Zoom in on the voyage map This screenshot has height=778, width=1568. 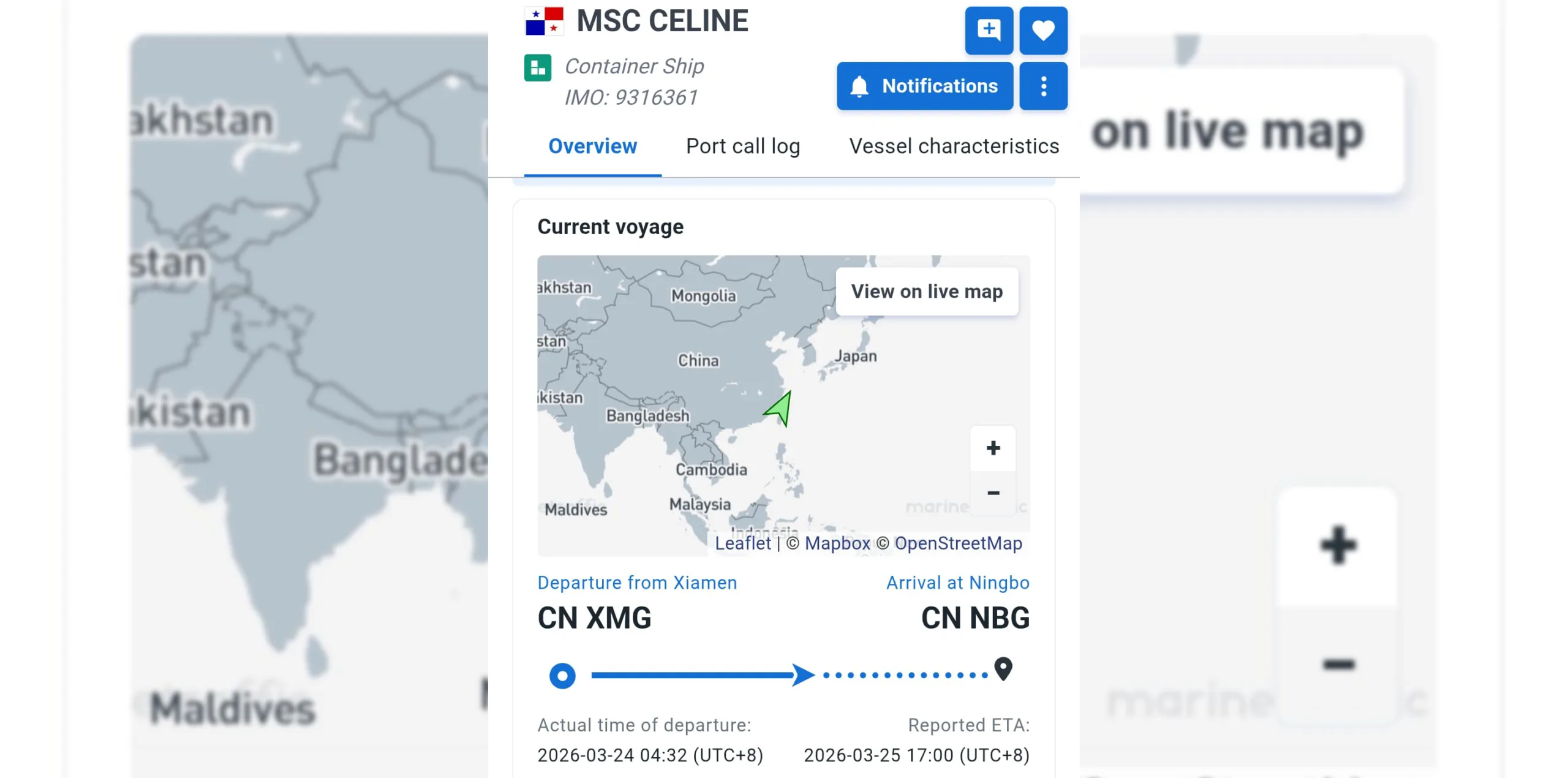993,448
